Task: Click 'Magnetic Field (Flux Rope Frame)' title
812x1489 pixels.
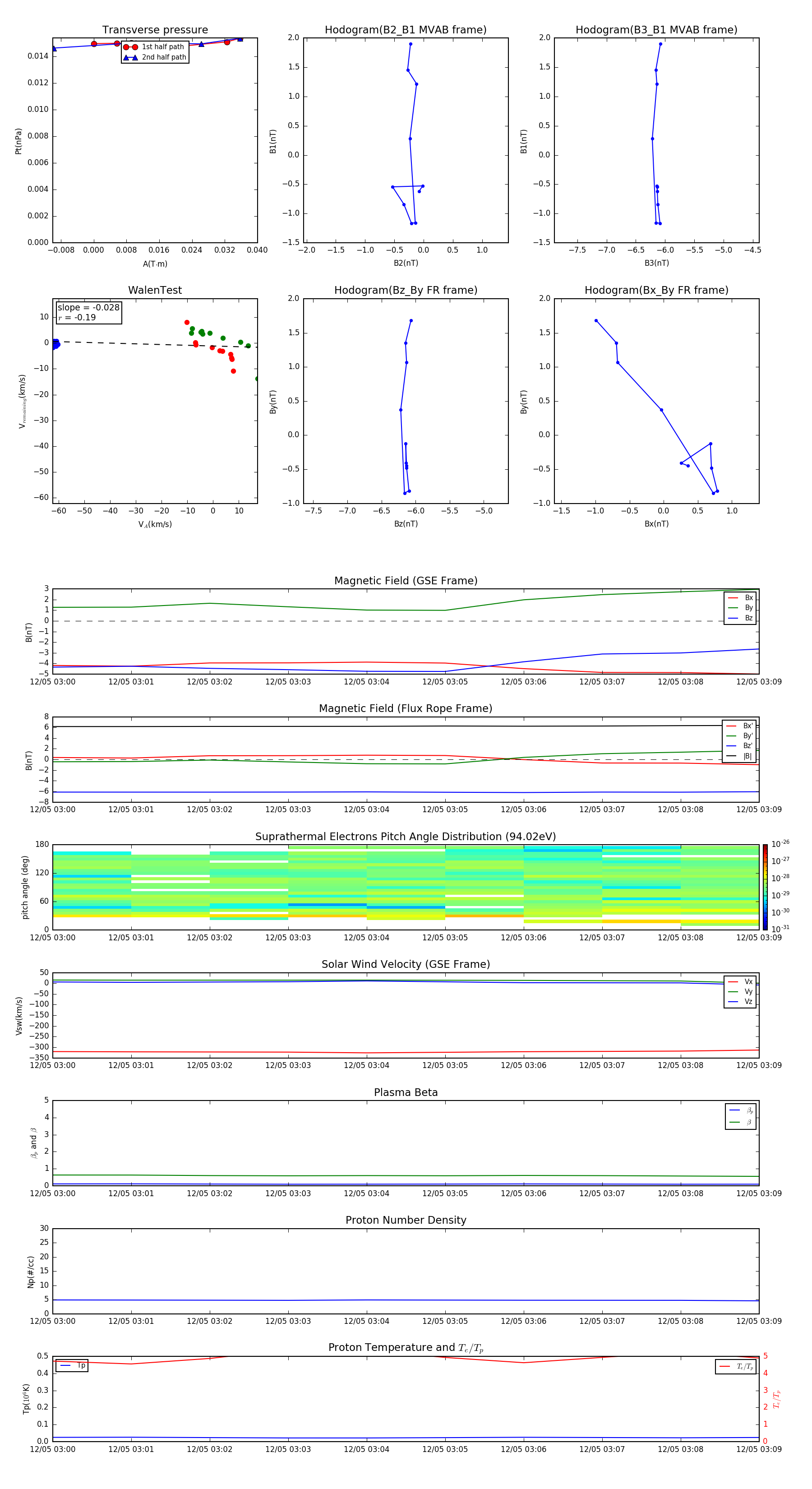Action: pos(406,709)
